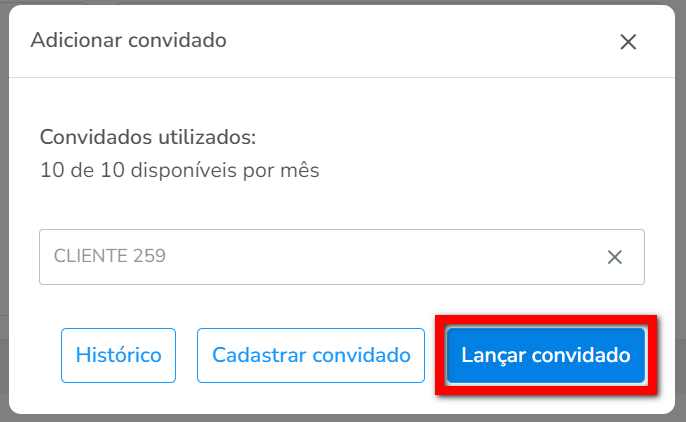Click the 10 de 10 disponíveis text
Viewport: 686px width, 422px height.
179,170
